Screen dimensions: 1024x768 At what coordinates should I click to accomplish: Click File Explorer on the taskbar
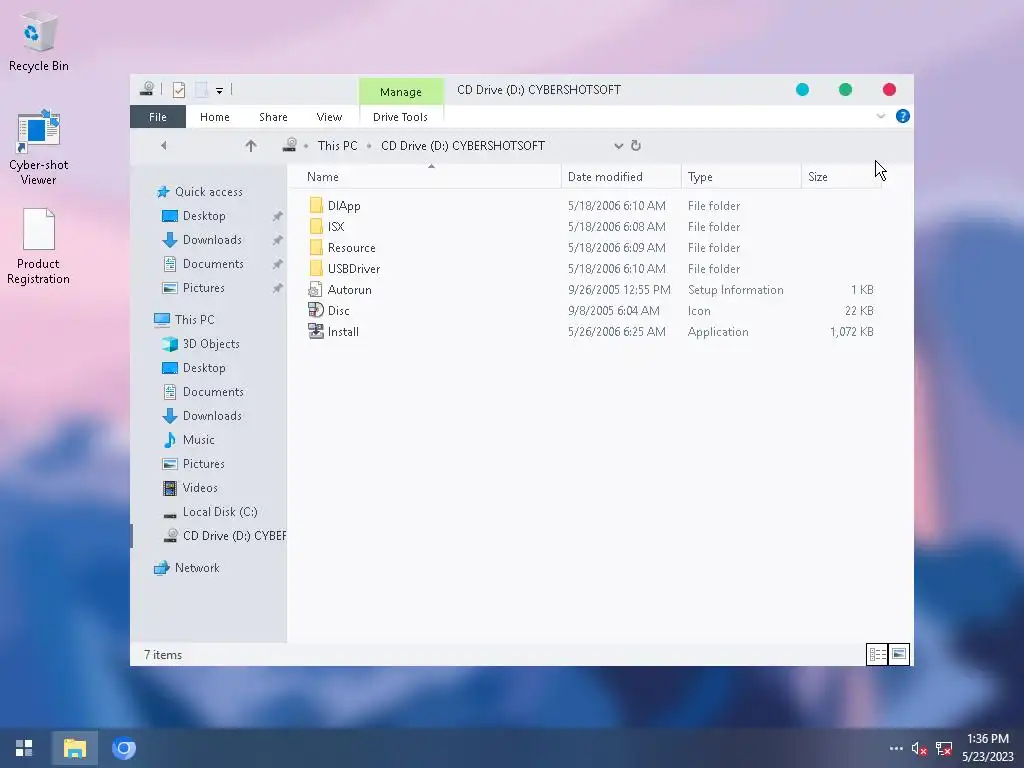tap(74, 748)
